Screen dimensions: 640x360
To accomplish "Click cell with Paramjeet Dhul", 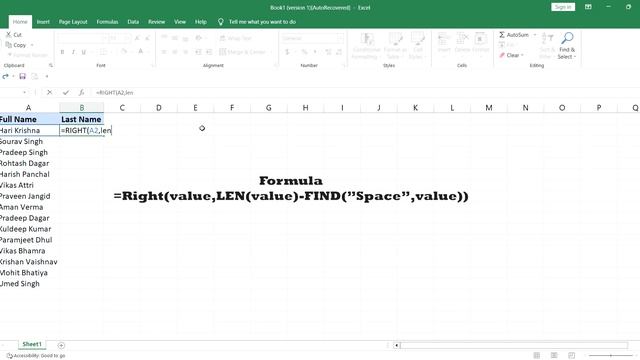I will tap(29, 240).
